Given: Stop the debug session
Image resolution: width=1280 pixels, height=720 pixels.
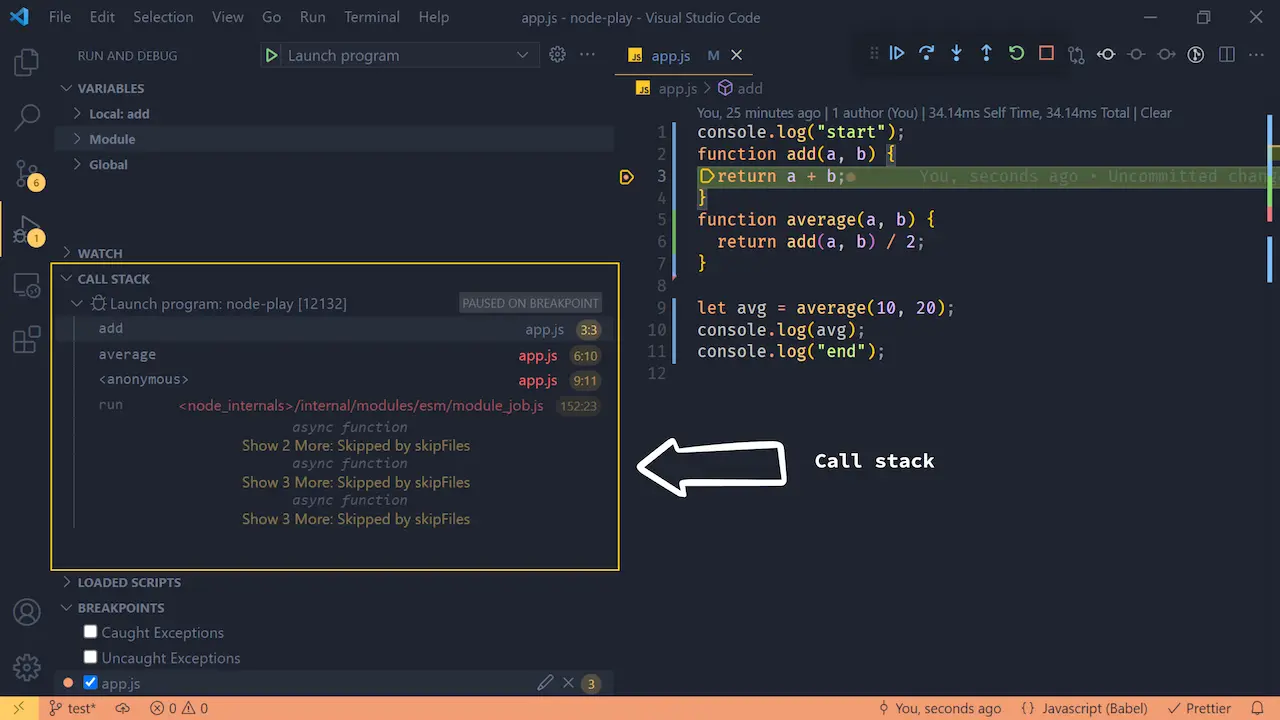Looking at the screenshot, I should pos(1046,54).
